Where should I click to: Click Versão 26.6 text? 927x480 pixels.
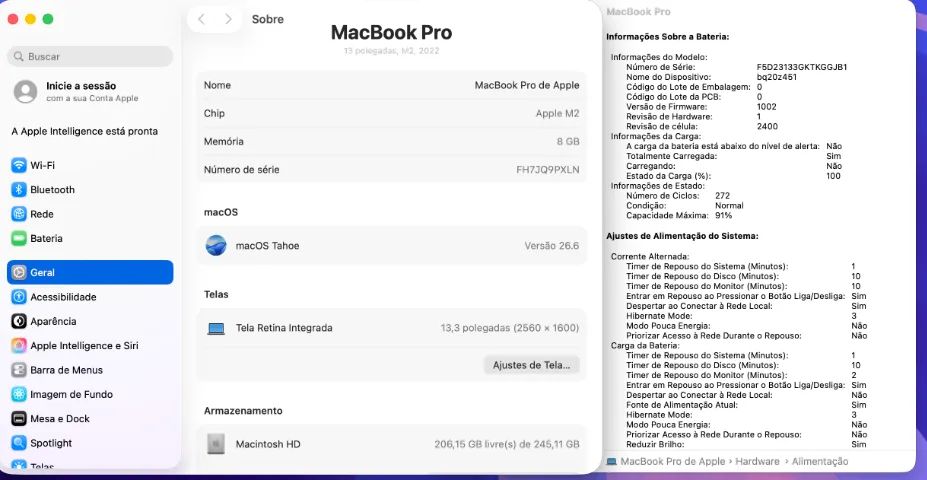[x=552, y=246]
